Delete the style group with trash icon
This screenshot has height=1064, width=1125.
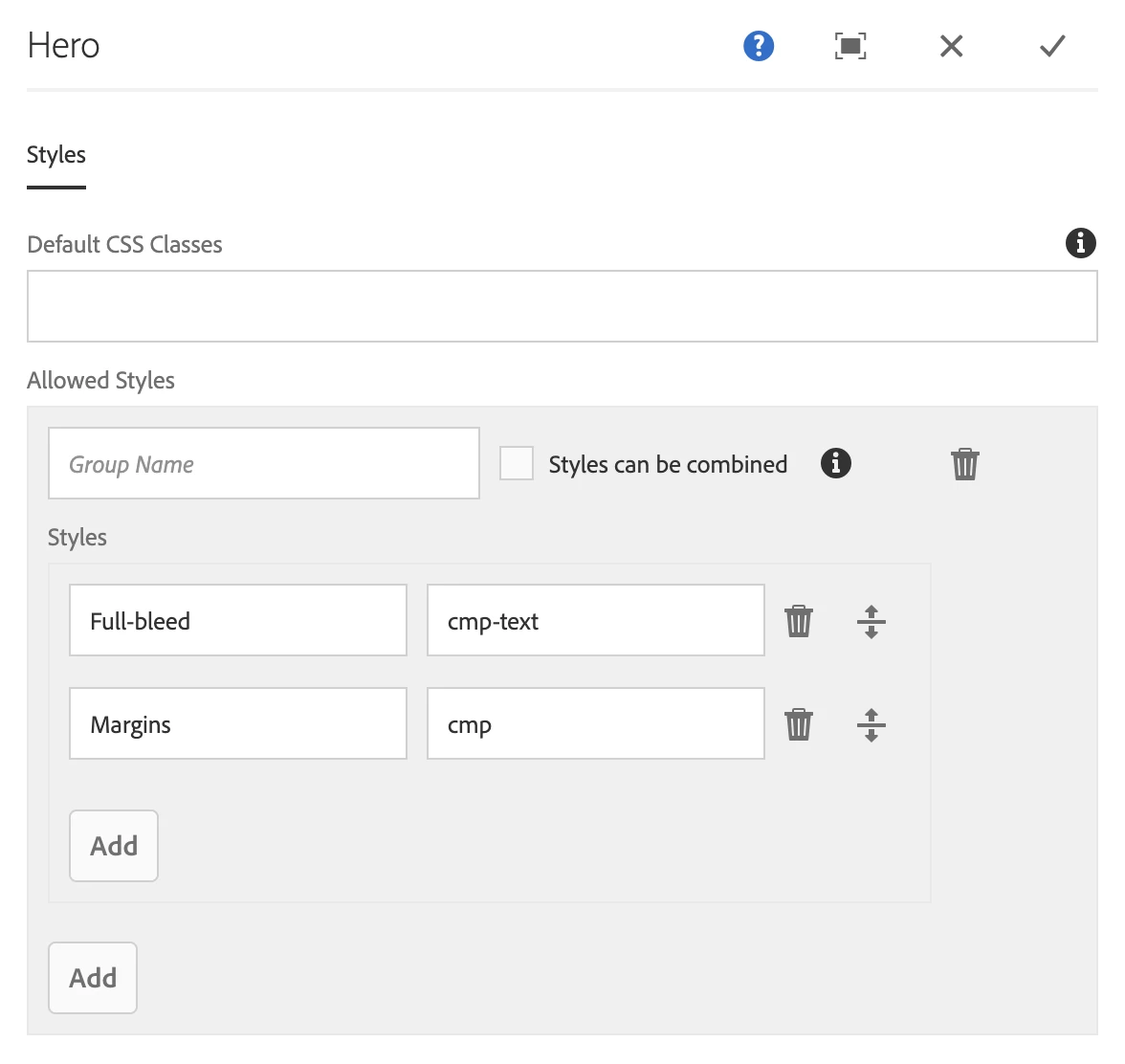(964, 464)
